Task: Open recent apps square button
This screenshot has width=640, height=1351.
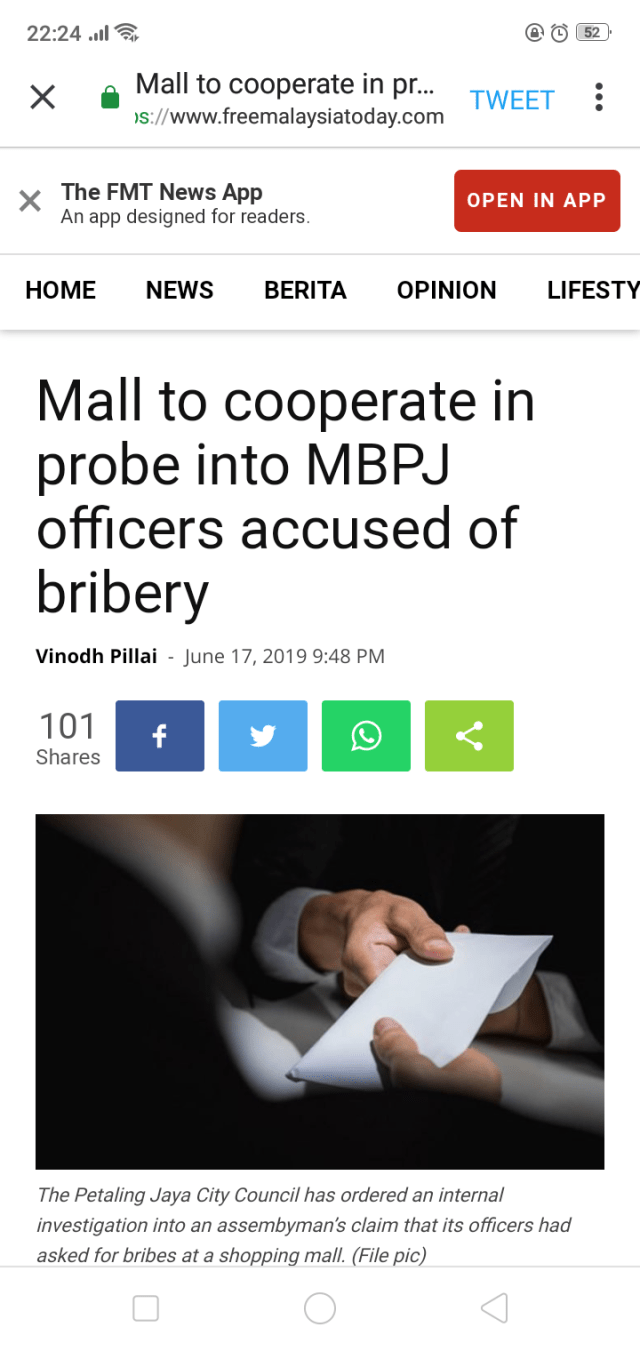Action: 146,1308
